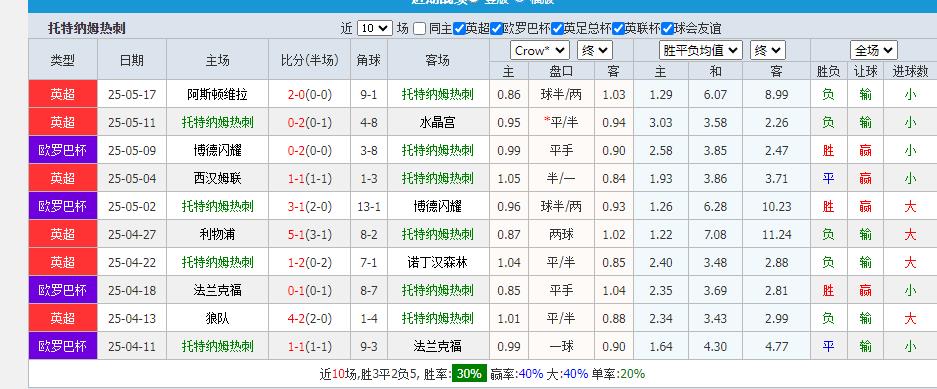This screenshot has height=389, width=937.
Task: Click 阿斯顿维拉 home team link
Action: click(x=218, y=94)
